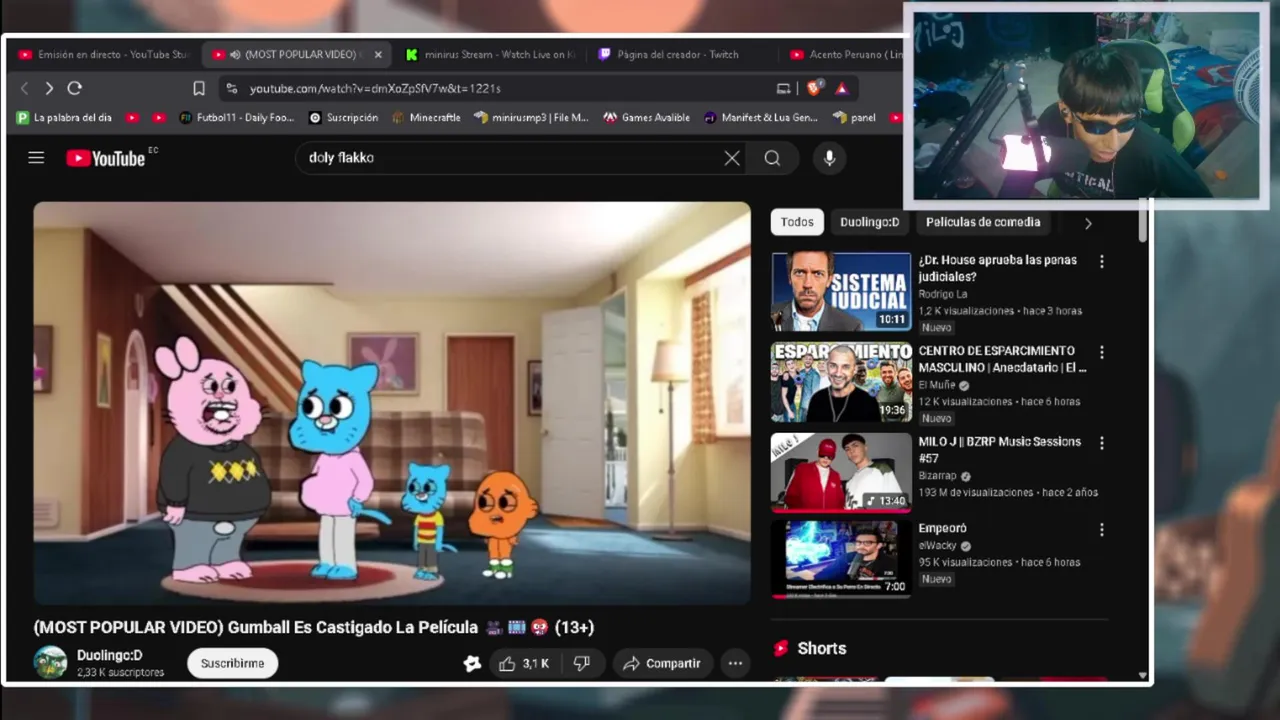The width and height of the screenshot is (1280, 720).
Task: Go back with the browser back arrow
Action: click(25, 88)
